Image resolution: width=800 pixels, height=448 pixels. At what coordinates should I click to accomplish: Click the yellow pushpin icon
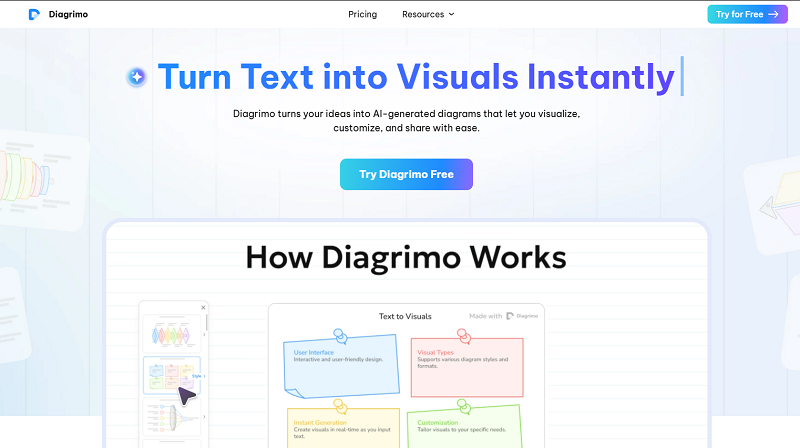coord(340,406)
